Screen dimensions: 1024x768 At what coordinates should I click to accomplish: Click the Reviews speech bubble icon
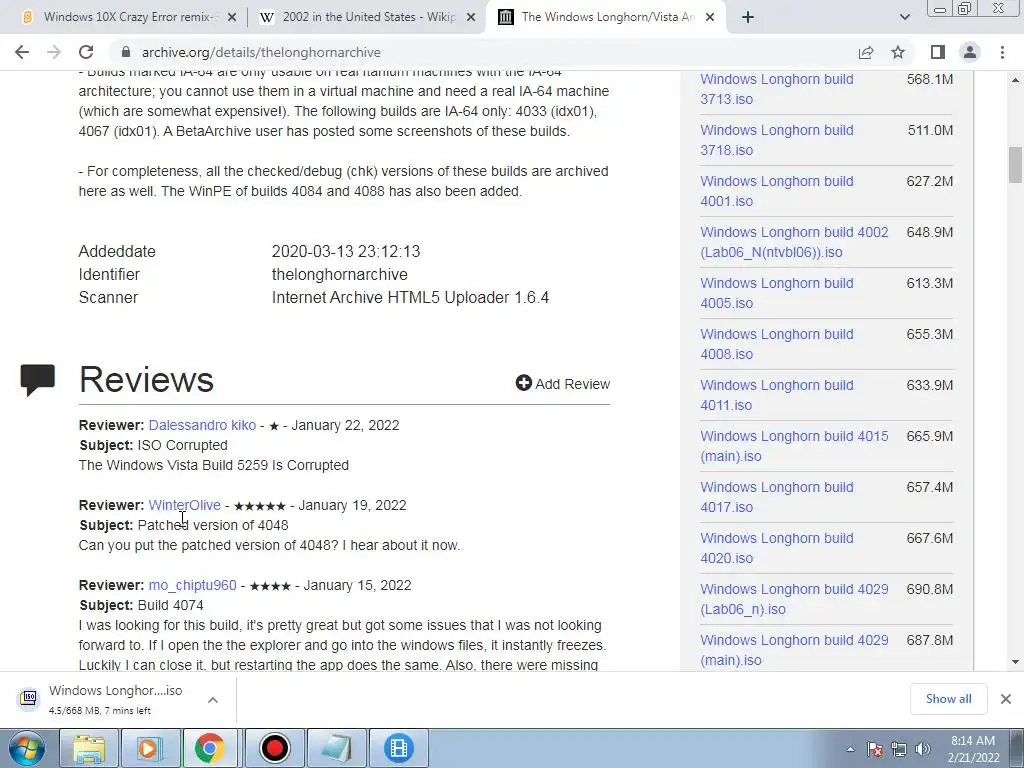tap(37, 379)
